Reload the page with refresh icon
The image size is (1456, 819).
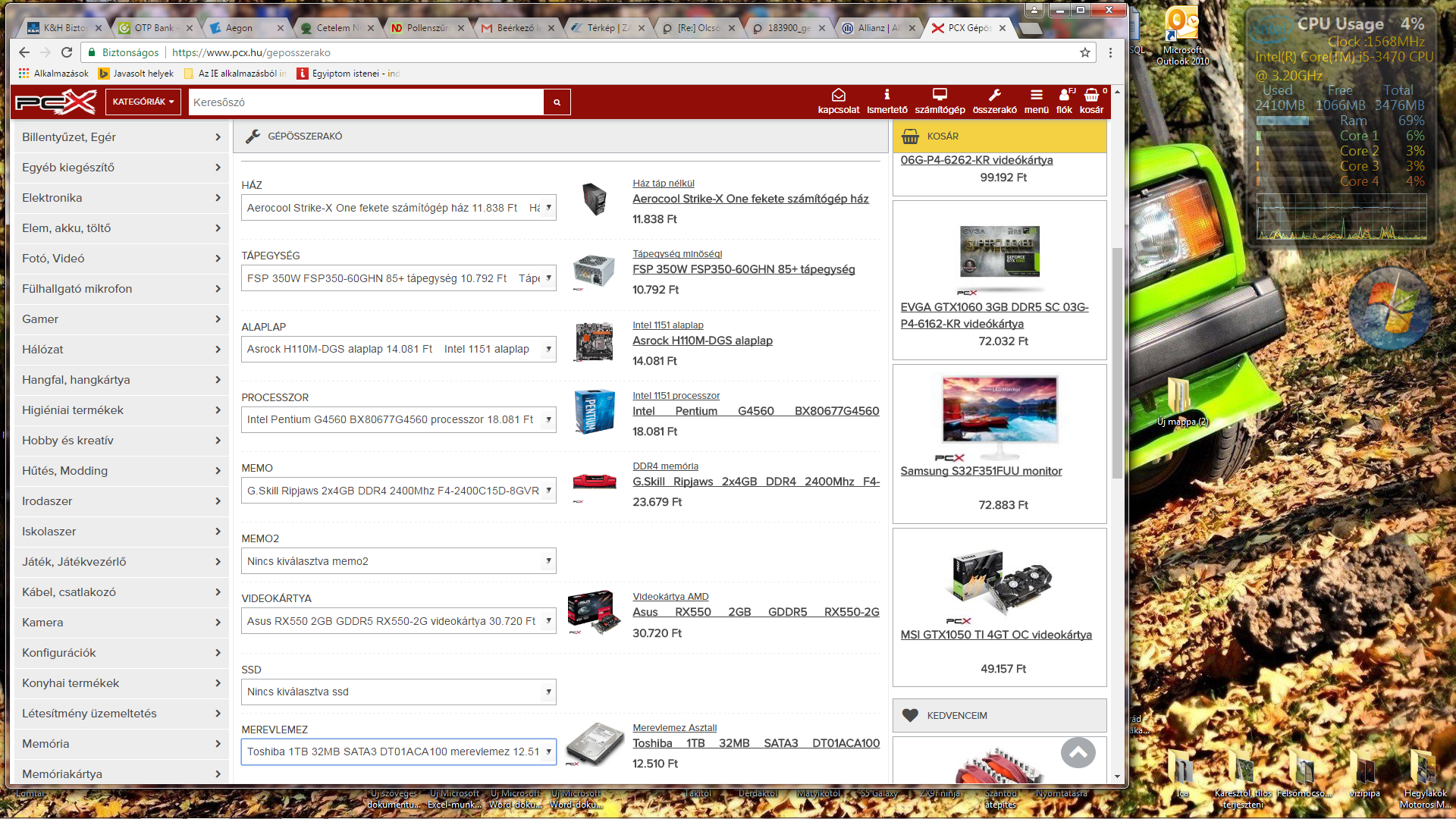(67, 52)
